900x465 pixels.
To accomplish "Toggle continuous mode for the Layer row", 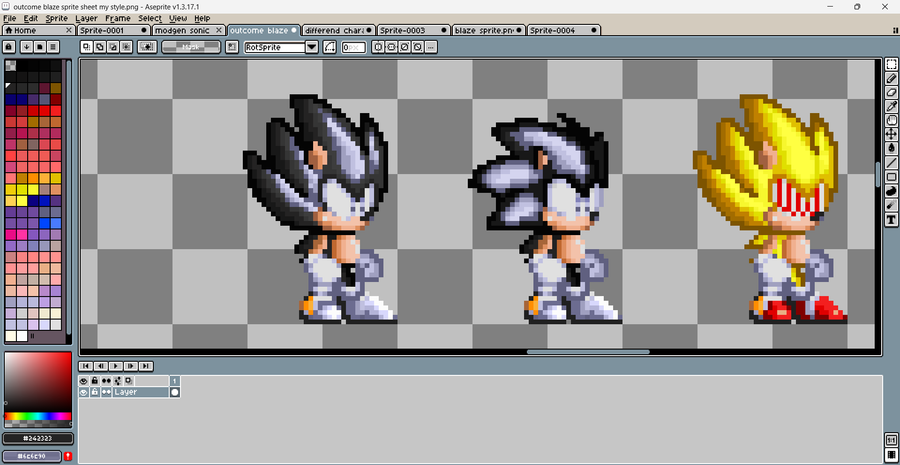I will (x=106, y=392).
